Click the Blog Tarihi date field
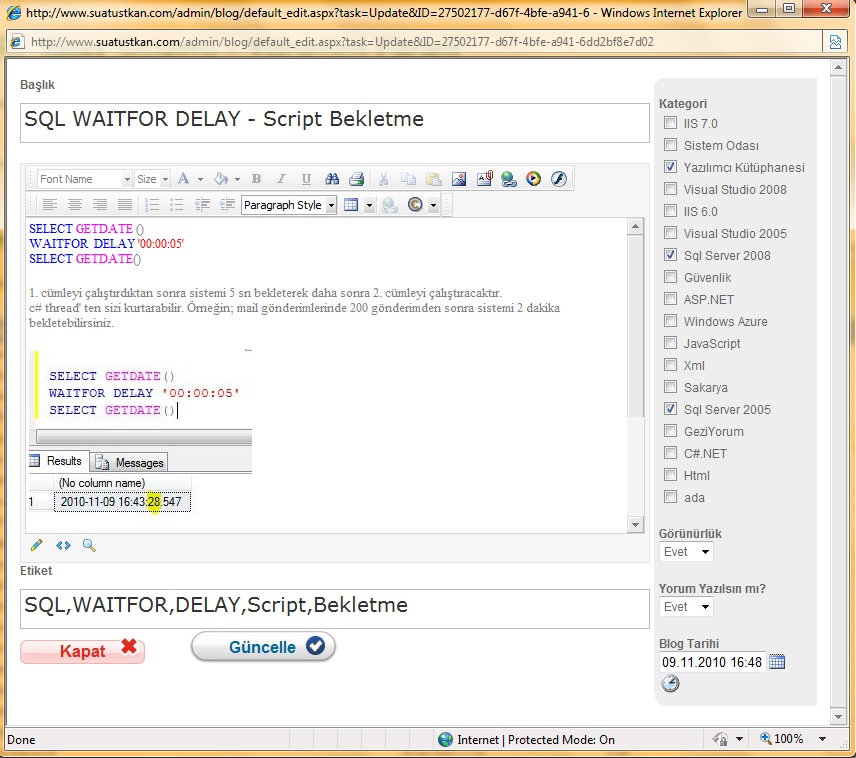The width and height of the screenshot is (856, 758). point(712,662)
